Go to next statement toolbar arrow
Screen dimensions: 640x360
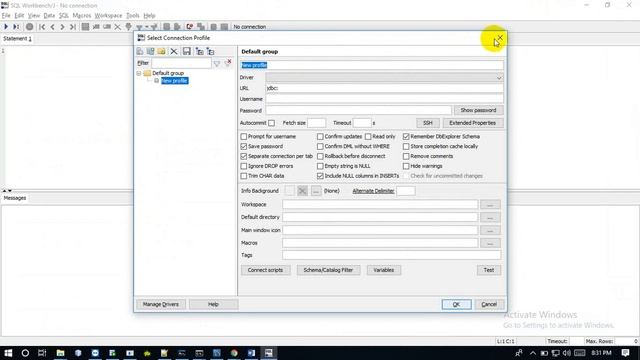pyautogui.click(x=62, y=27)
